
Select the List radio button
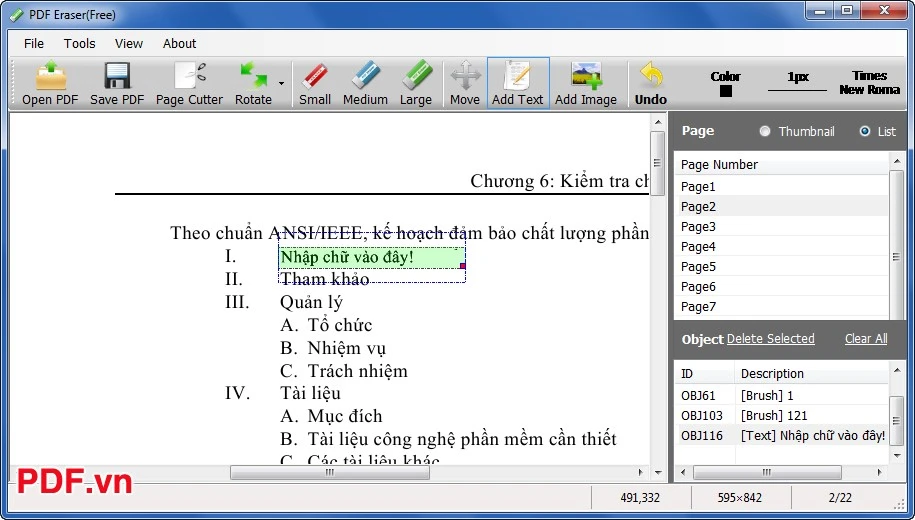865,131
